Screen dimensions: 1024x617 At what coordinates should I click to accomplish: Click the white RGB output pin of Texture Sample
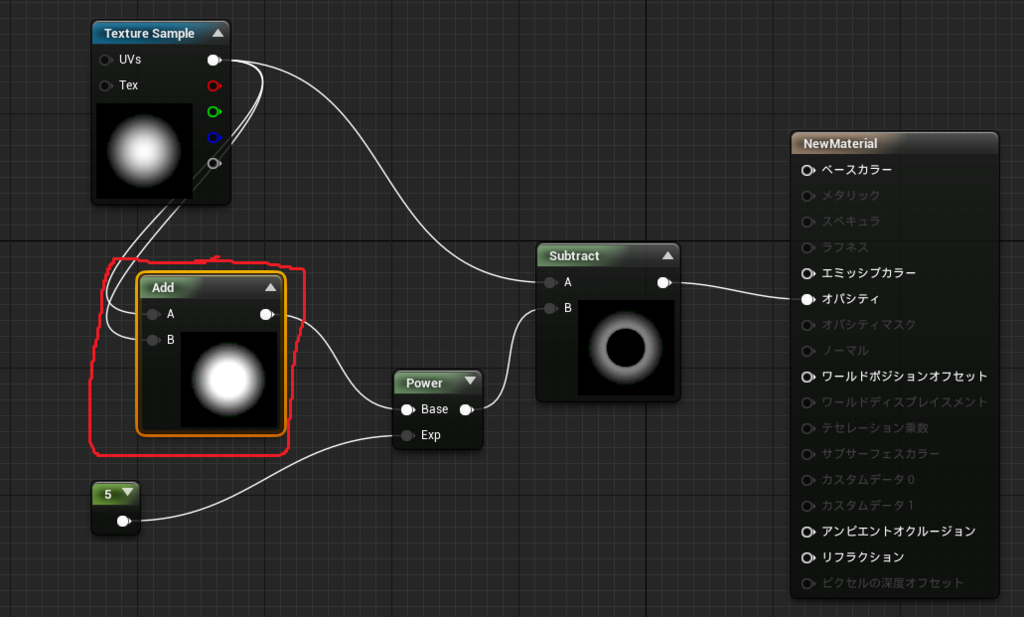coord(214,60)
